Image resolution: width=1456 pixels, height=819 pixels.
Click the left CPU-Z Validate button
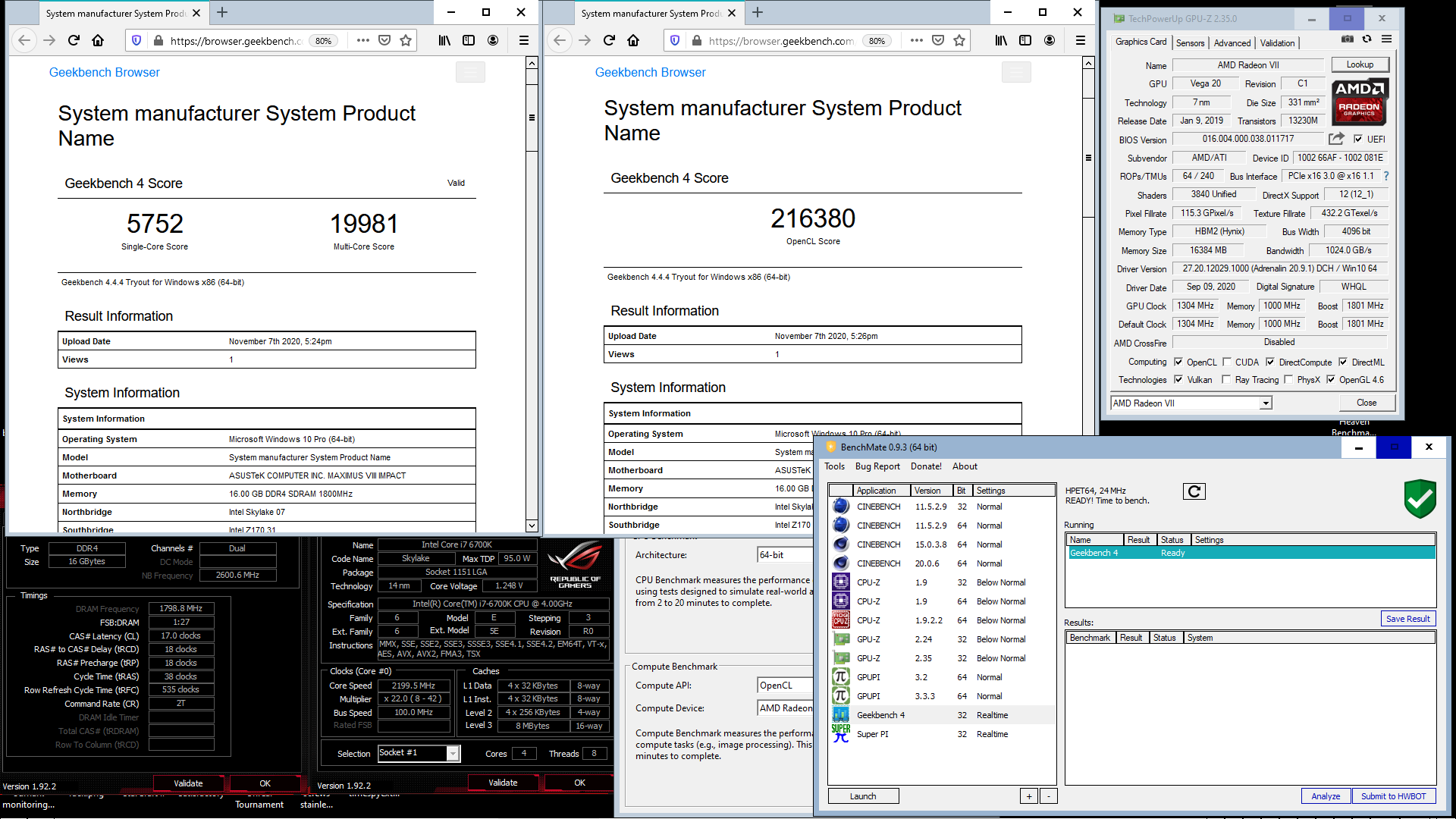[x=188, y=783]
